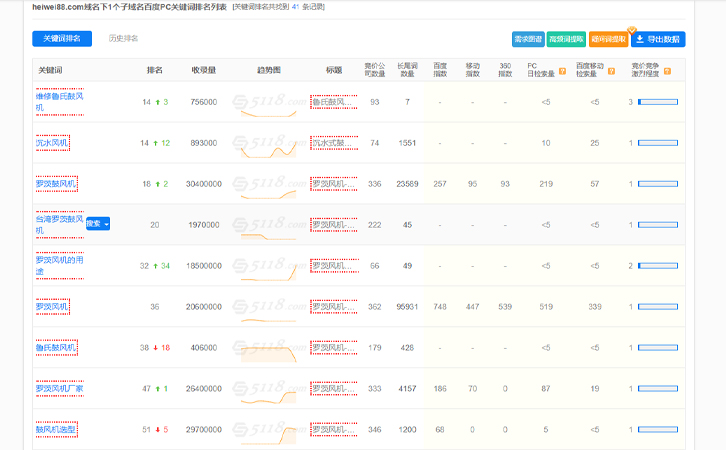Open the 沉水风机 keyword link
Image resolution: width=726 pixels, height=450 pixels.
(x=52, y=143)
